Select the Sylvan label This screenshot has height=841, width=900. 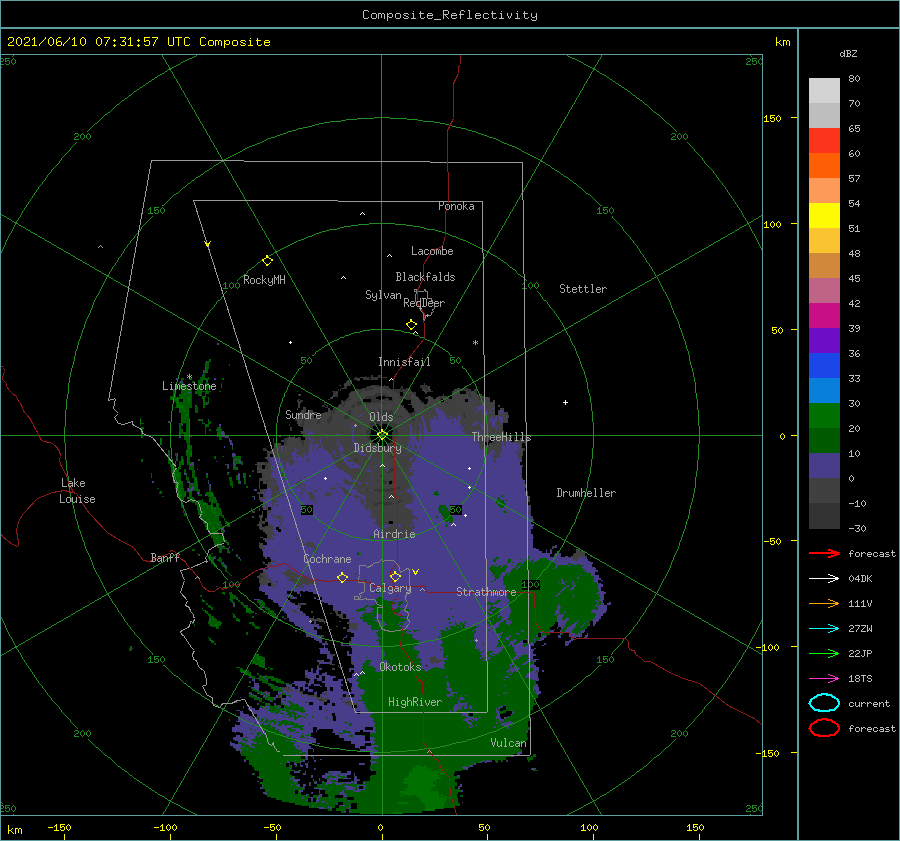click(383, 295)
